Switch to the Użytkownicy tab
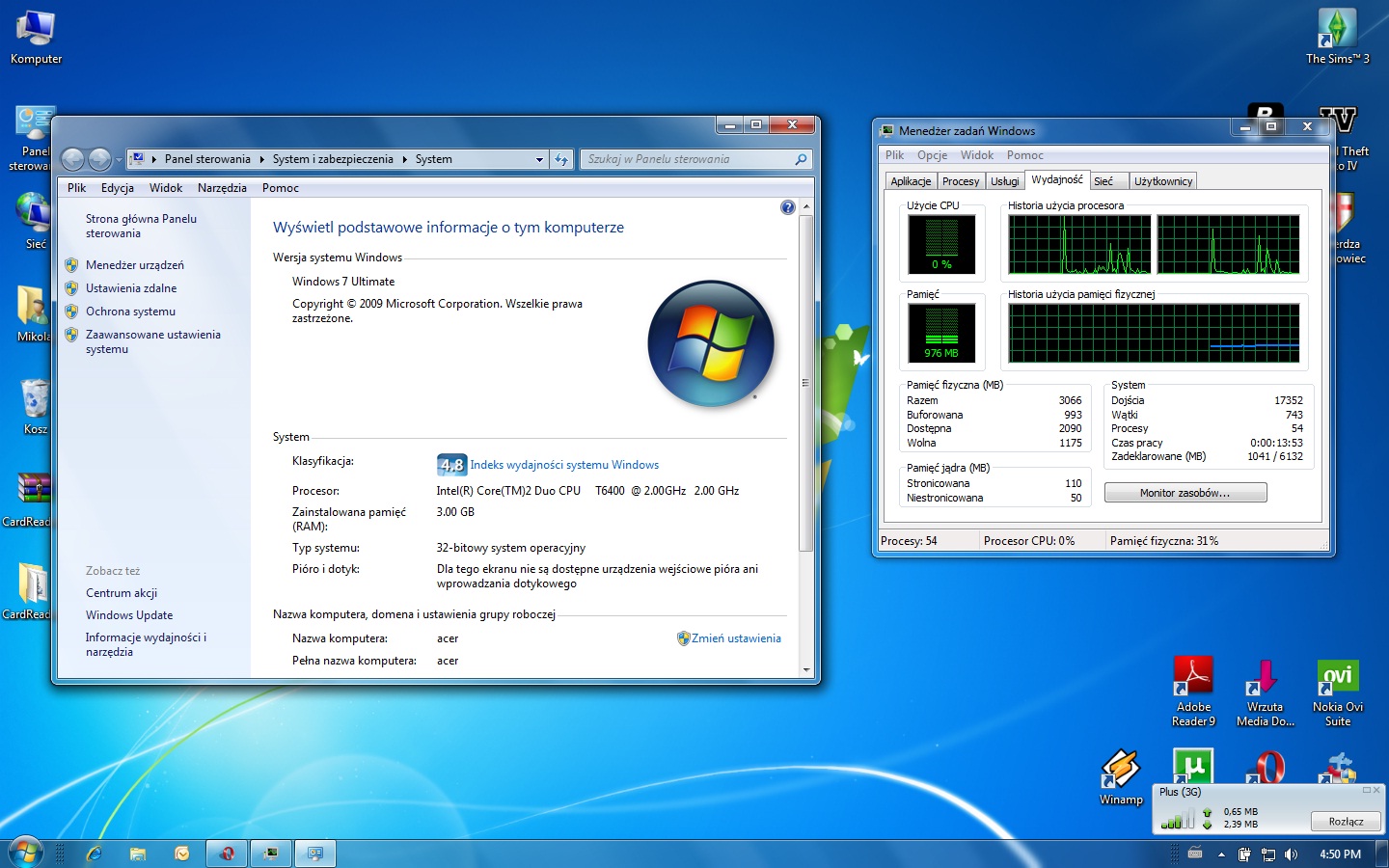 (1163, 181)
